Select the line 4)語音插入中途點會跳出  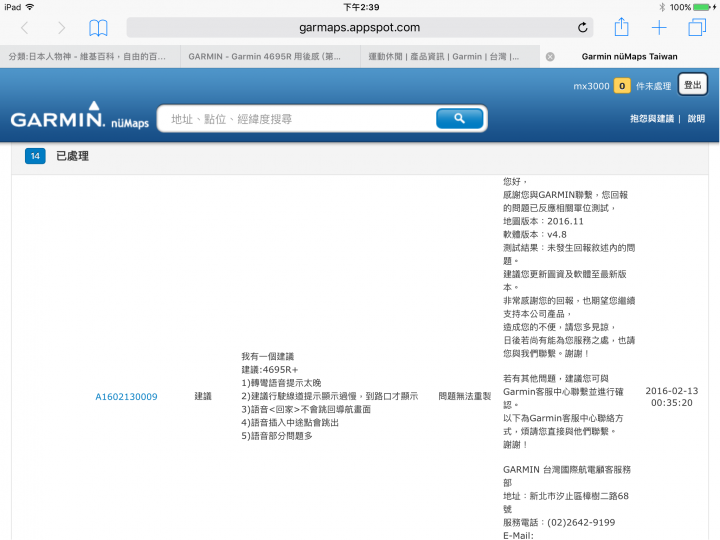290,422
